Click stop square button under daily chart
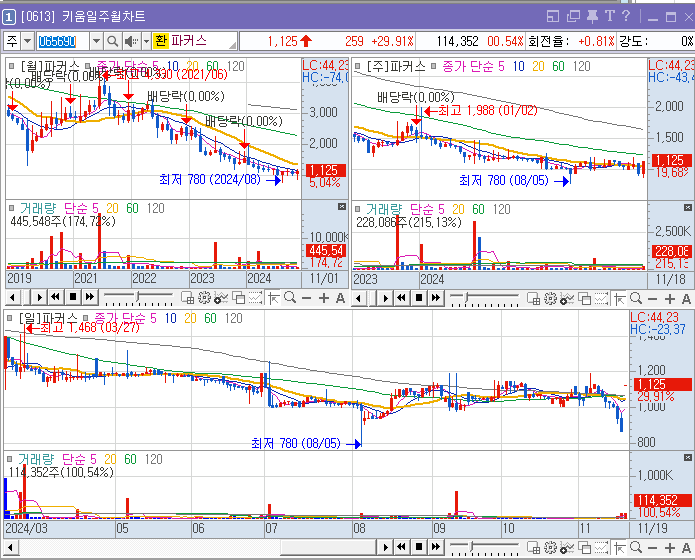 coord(419,547)
